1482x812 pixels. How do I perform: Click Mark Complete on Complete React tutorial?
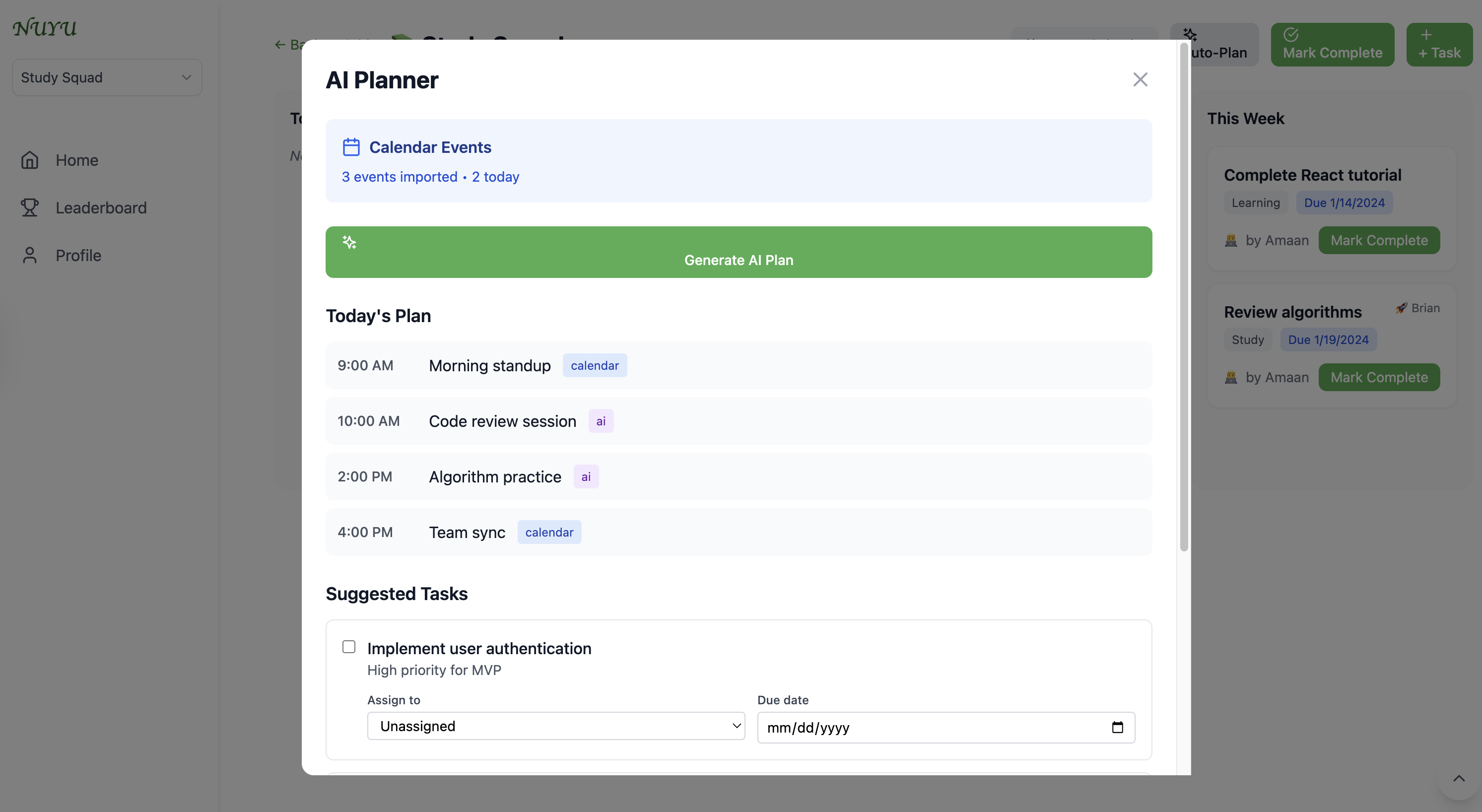pyautogui.click(x=1378, y=241)
